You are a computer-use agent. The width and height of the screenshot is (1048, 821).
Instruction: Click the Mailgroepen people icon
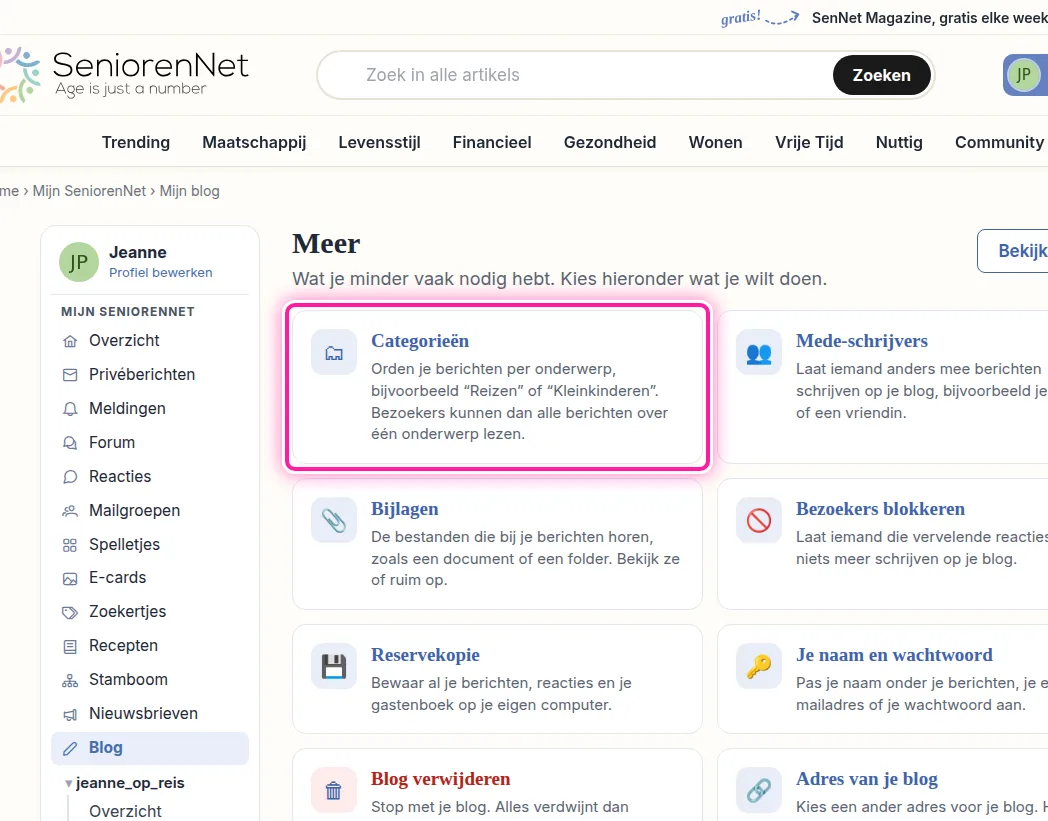pyautogui.click(x=70, y=511)
